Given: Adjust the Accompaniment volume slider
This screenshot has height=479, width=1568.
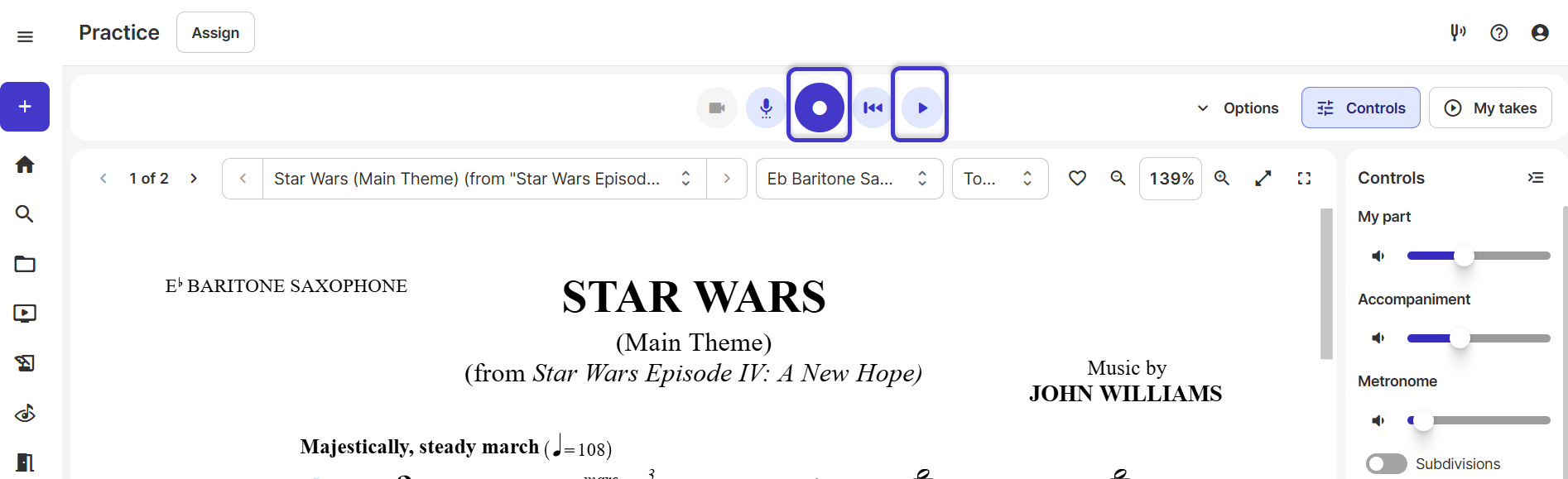Looking at the screenshot, I should [x=1479, y=338].
